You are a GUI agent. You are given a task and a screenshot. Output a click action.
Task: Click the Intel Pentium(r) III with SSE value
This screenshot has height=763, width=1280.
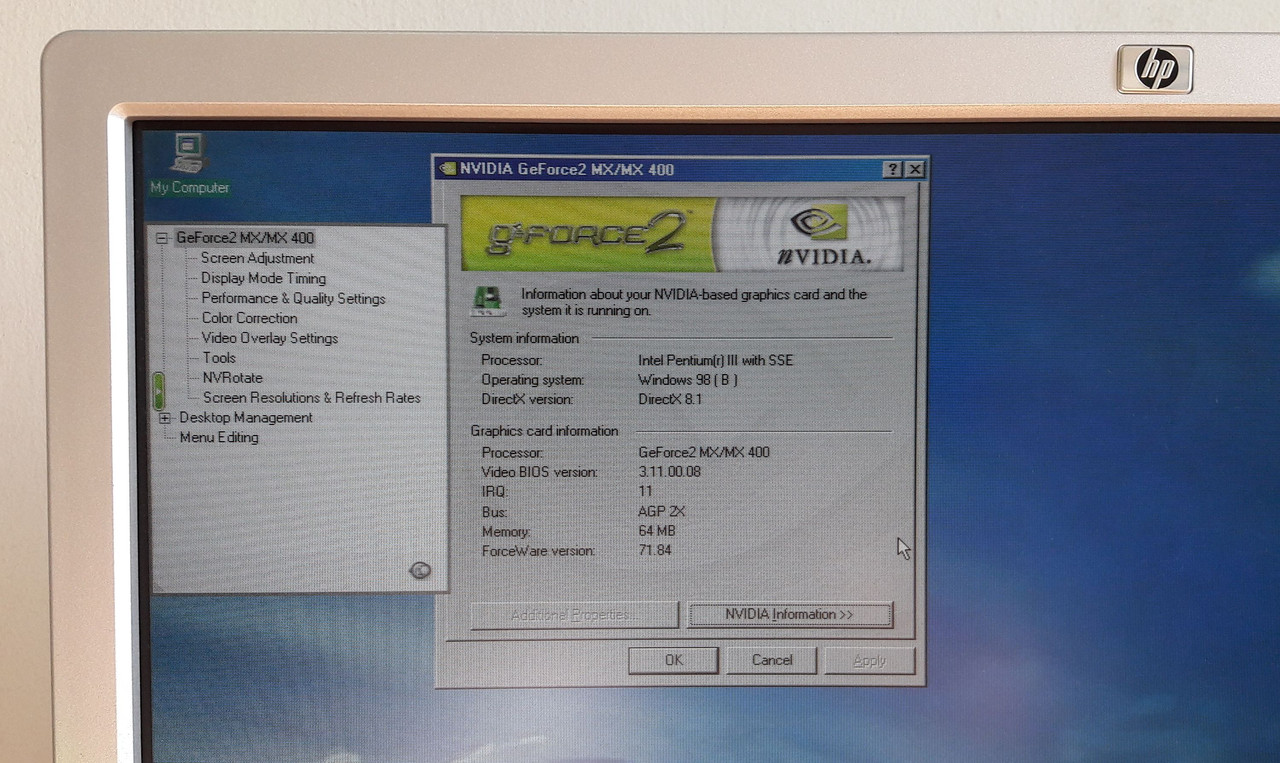pos(715,360)
